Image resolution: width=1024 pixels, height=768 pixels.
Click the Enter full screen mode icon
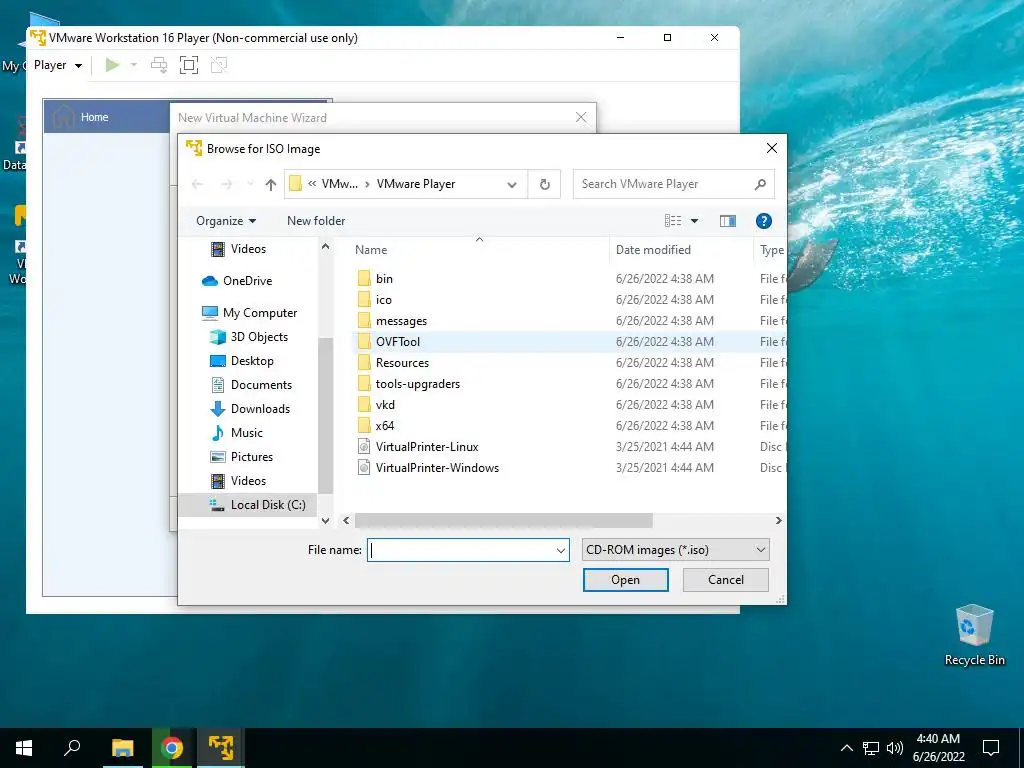189,65
